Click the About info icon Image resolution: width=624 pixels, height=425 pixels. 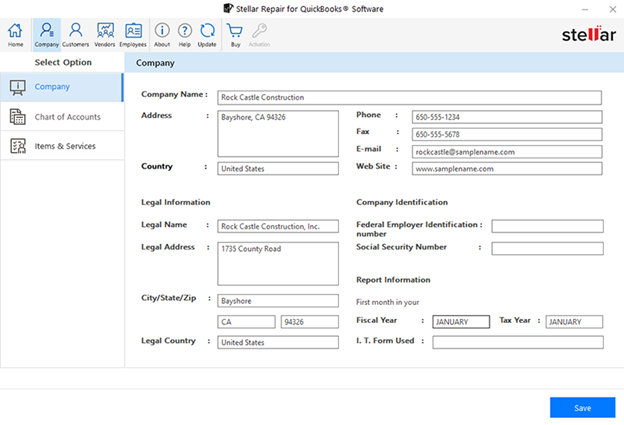162,34
